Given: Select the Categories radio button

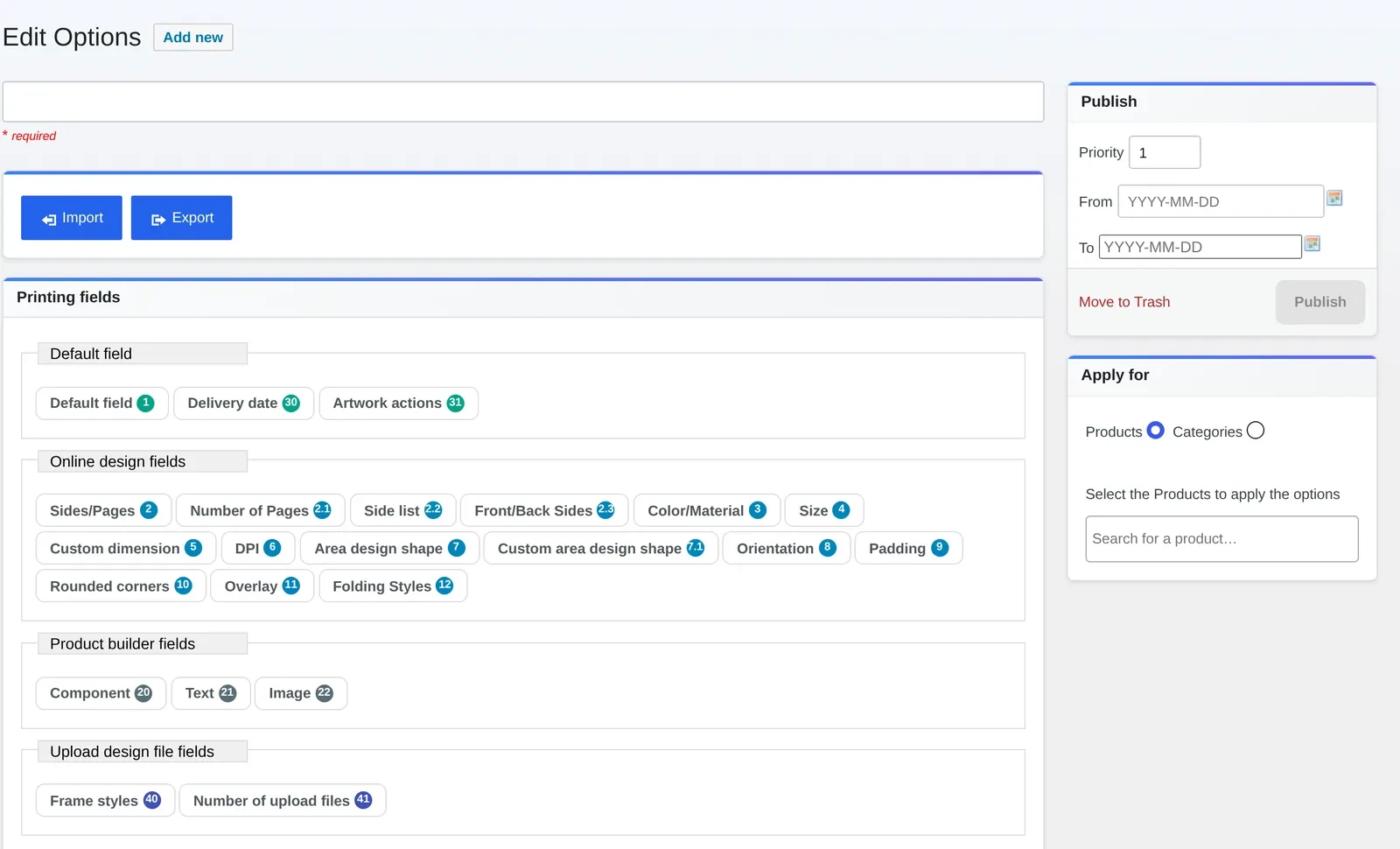Looking at the screenshot, I should tap(1256, 431).
